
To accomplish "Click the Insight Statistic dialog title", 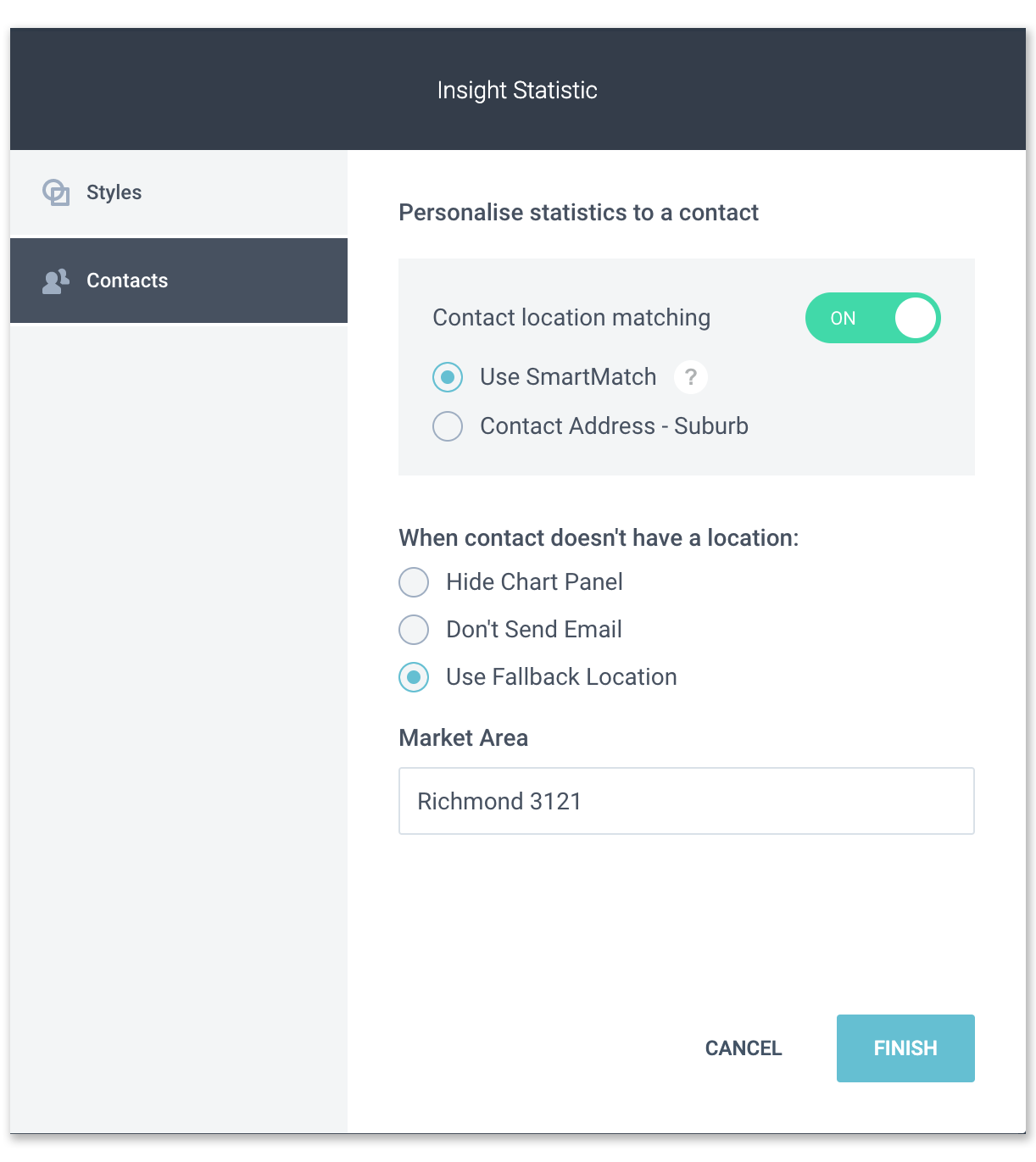I will [517, 90].
